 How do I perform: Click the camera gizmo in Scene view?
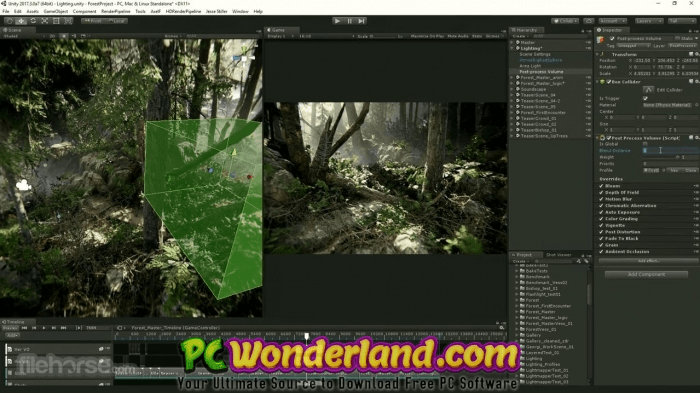[23, 185]
